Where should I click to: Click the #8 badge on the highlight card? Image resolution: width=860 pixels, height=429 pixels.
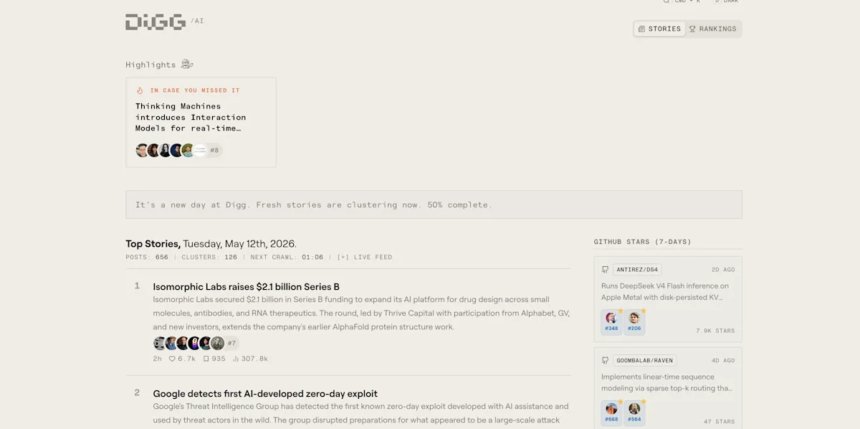click(214, 150)
